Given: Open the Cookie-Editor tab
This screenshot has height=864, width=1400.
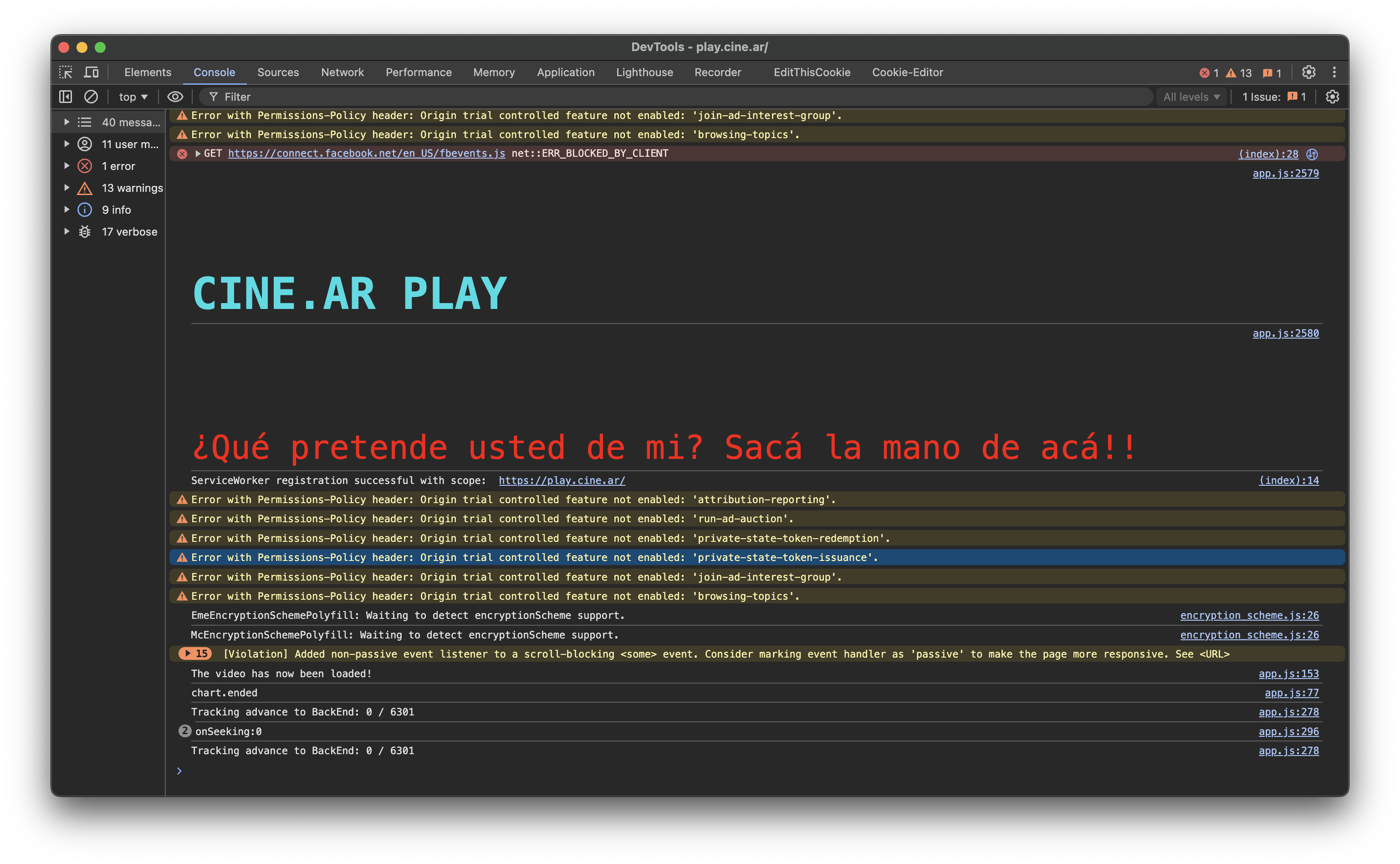Looking at the screenshot, I should point(907,72).
